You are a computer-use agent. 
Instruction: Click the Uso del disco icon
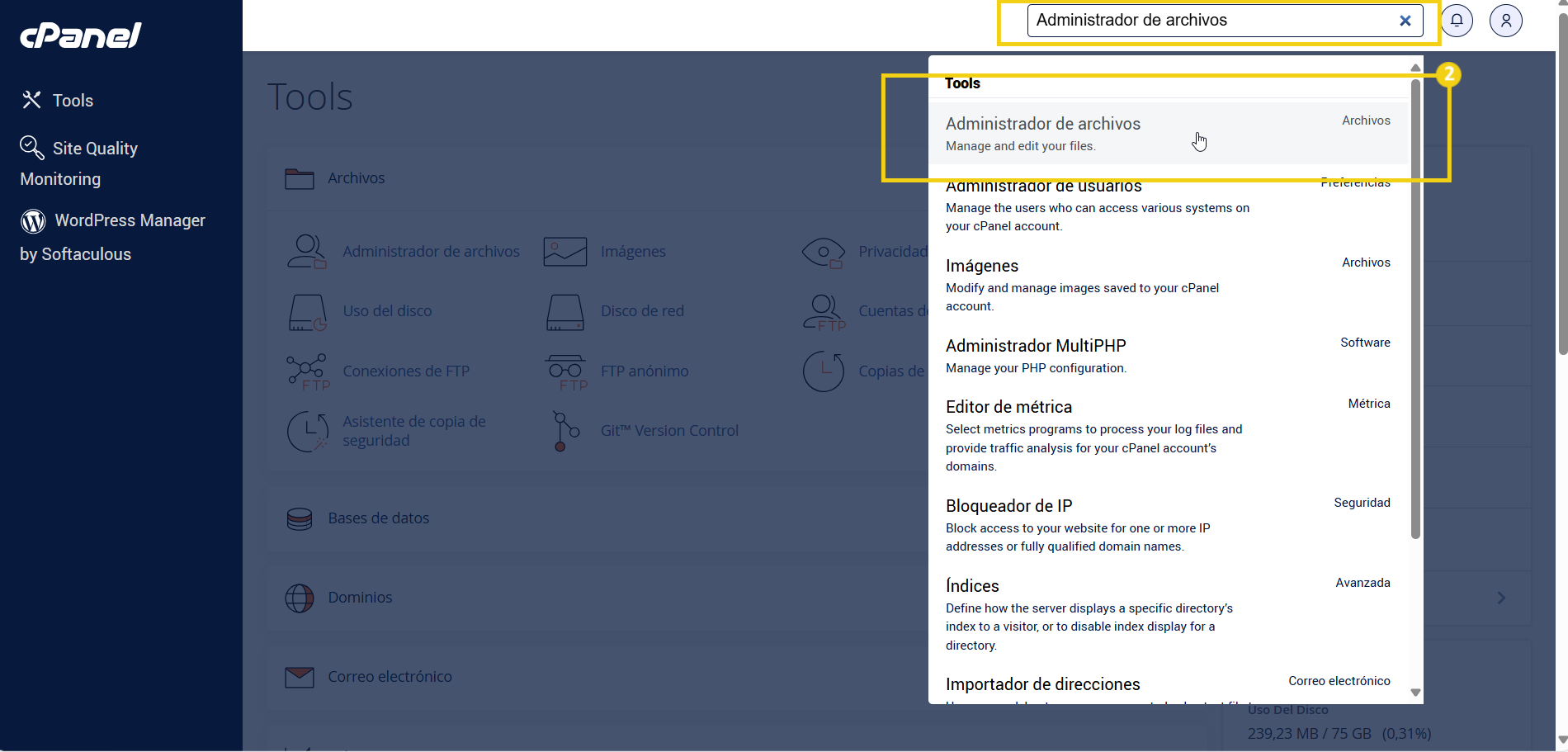click(x=308, y=312)
